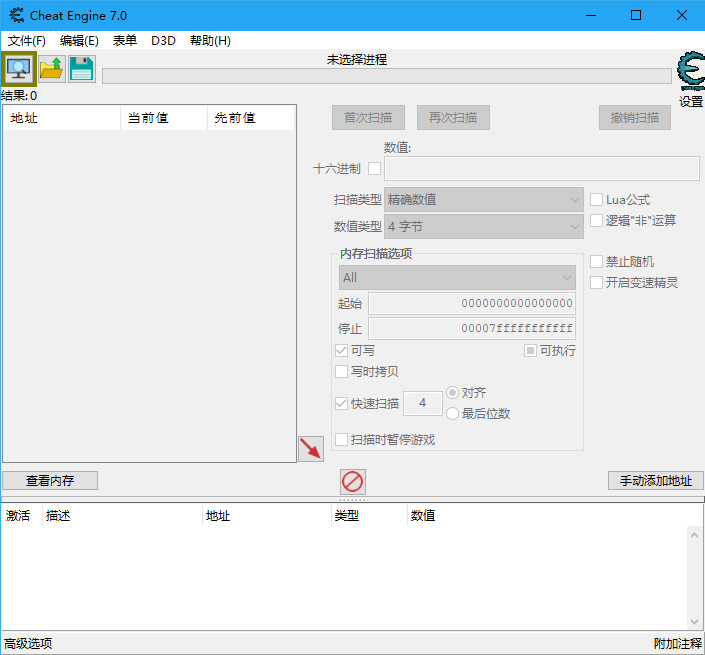The width and height of the screenshot is (705, 655).
Task: Open the 编辑(E) menu
Action: 79,41
